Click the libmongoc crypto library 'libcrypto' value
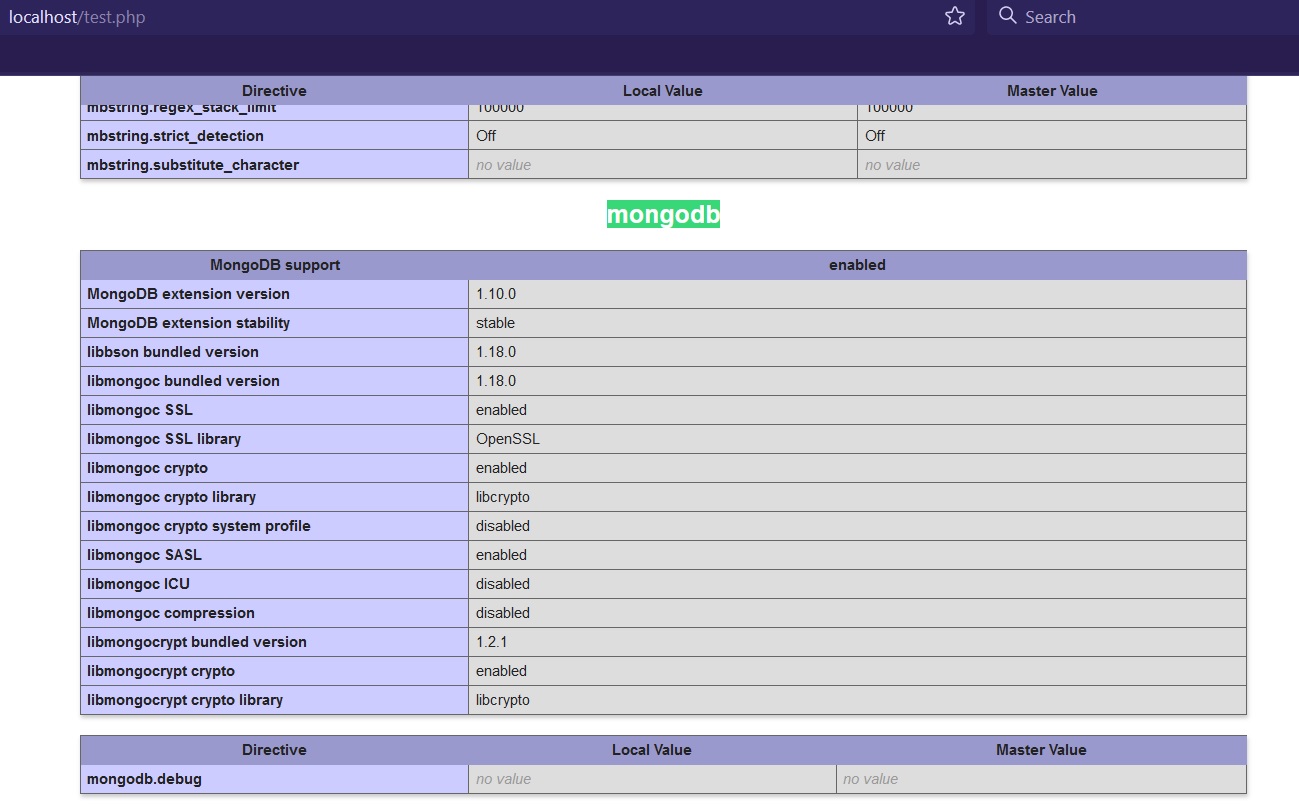The image size is (1299, 810). tap(503, 497)
